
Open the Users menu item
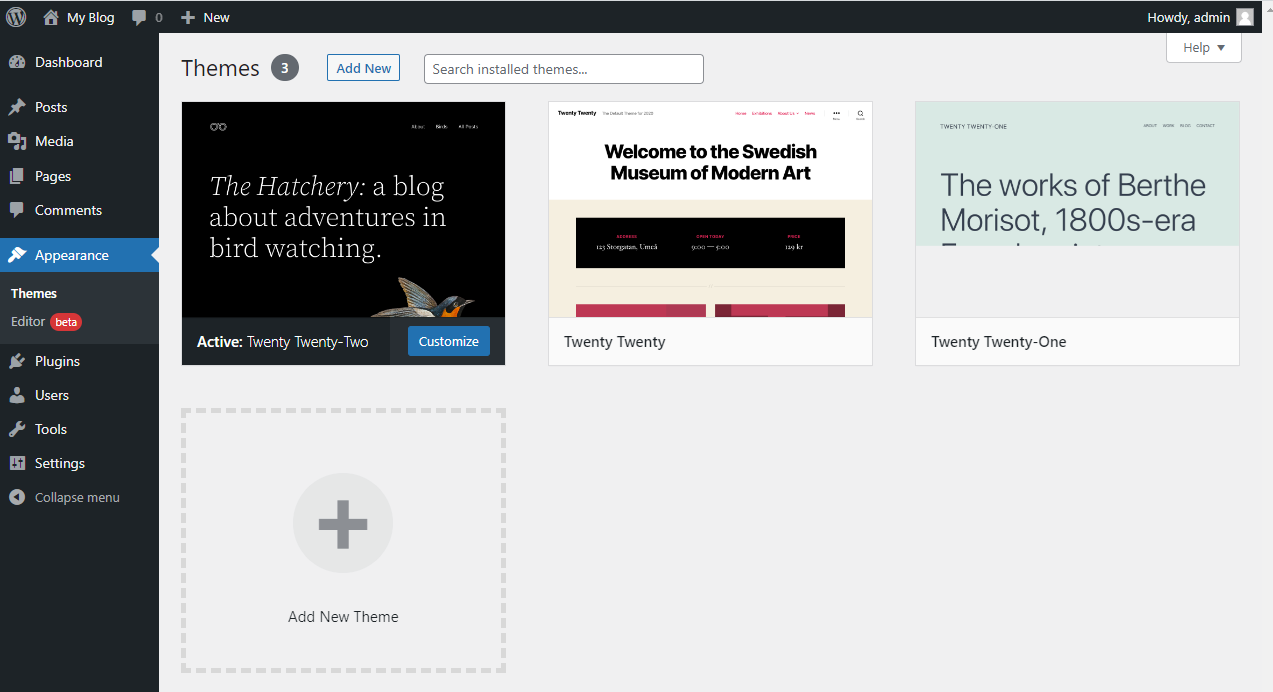point(52,395)
